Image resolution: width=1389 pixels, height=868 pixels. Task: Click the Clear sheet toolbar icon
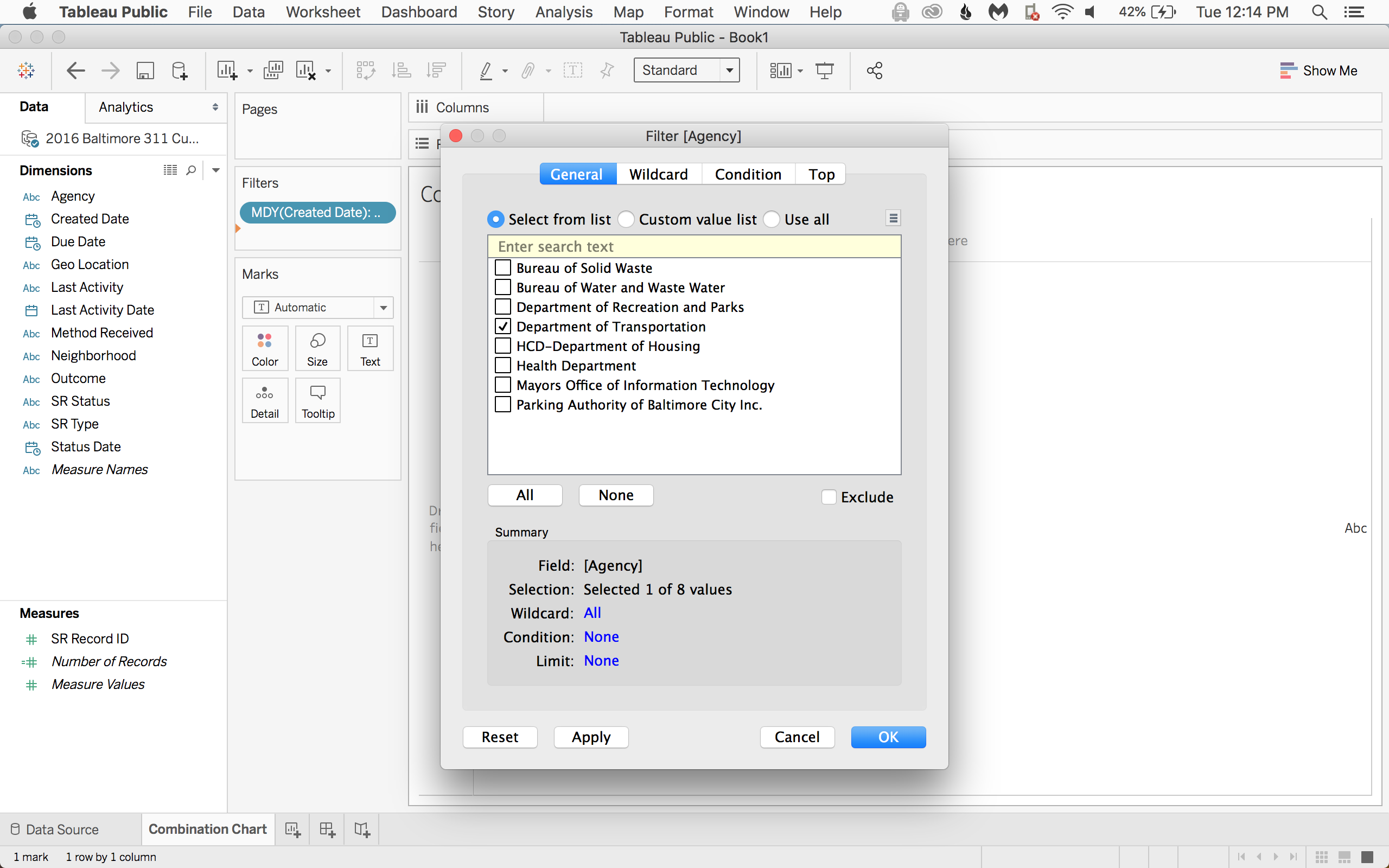(x=306, y=71)
